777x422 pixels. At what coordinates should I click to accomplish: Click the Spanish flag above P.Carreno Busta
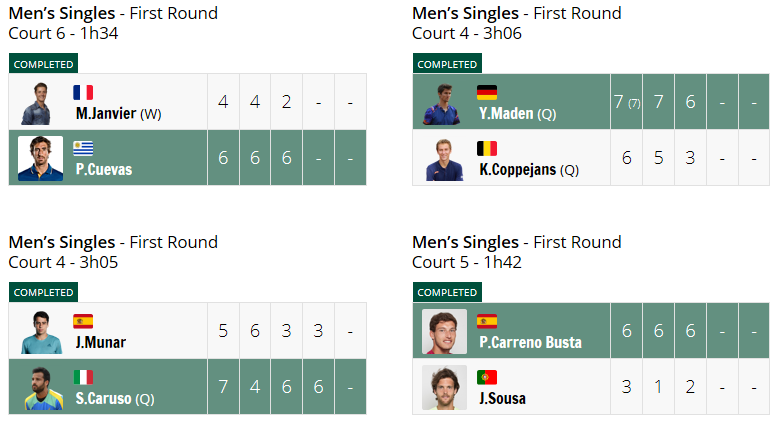pyautogui.click(x=487, y=321)
